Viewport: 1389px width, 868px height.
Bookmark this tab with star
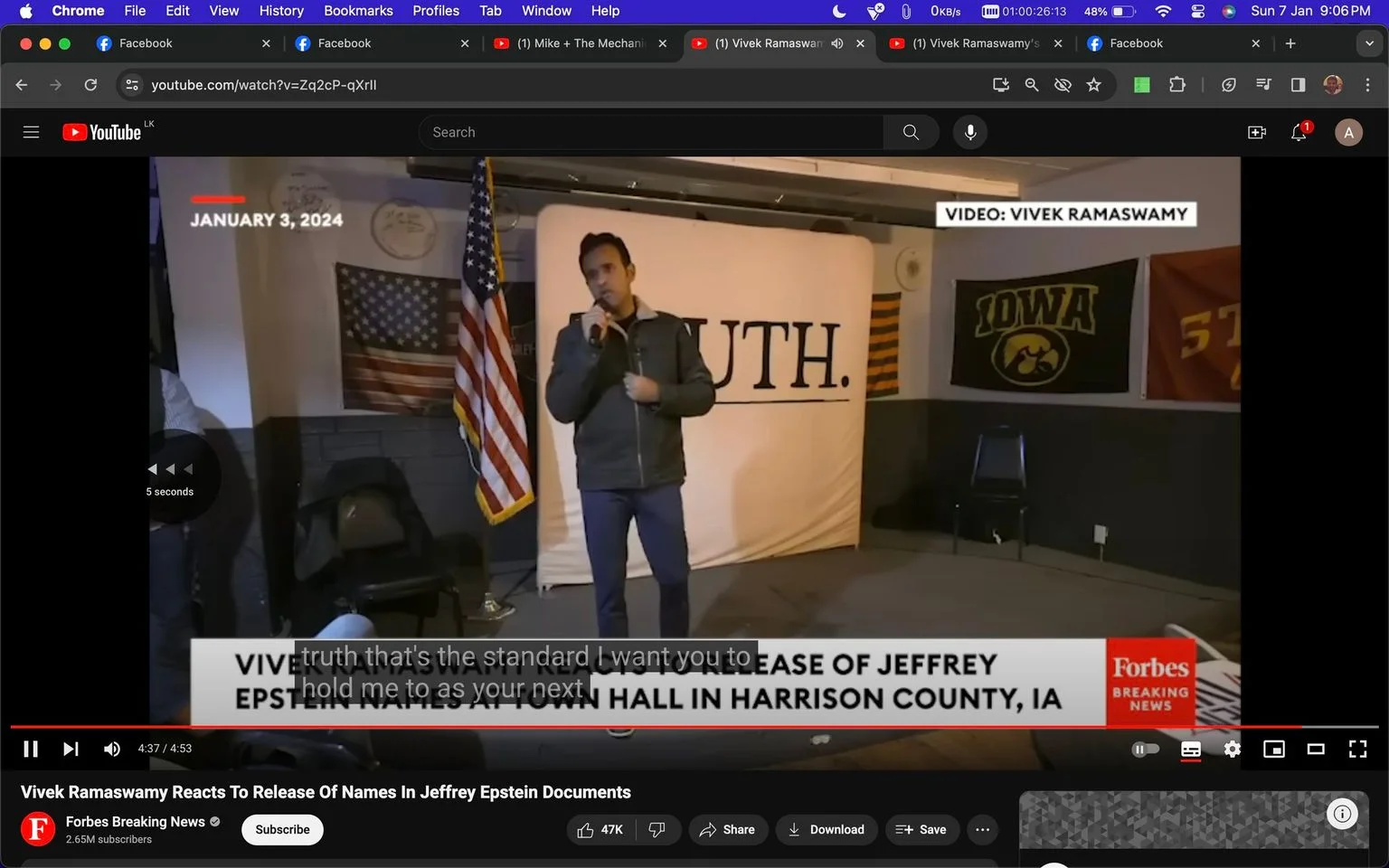point(1094,85)
